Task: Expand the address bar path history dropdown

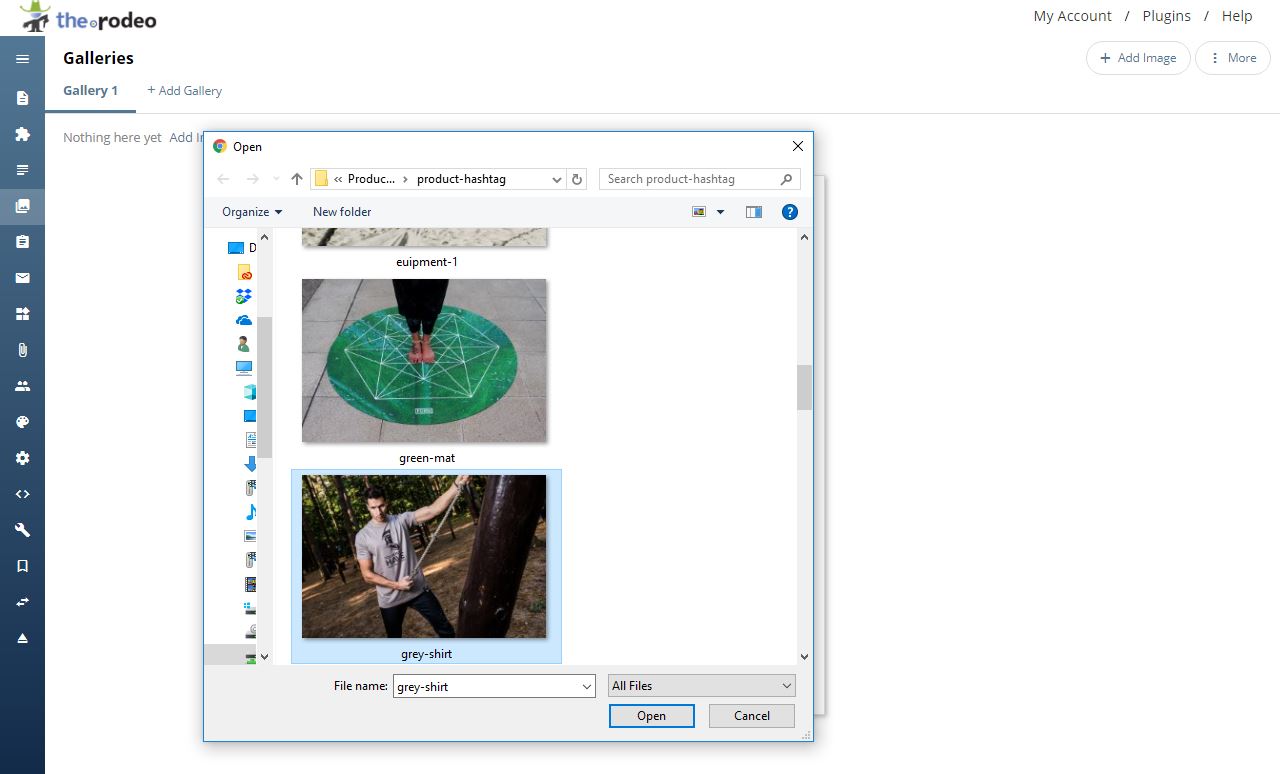Action: (x=557, y=179)
